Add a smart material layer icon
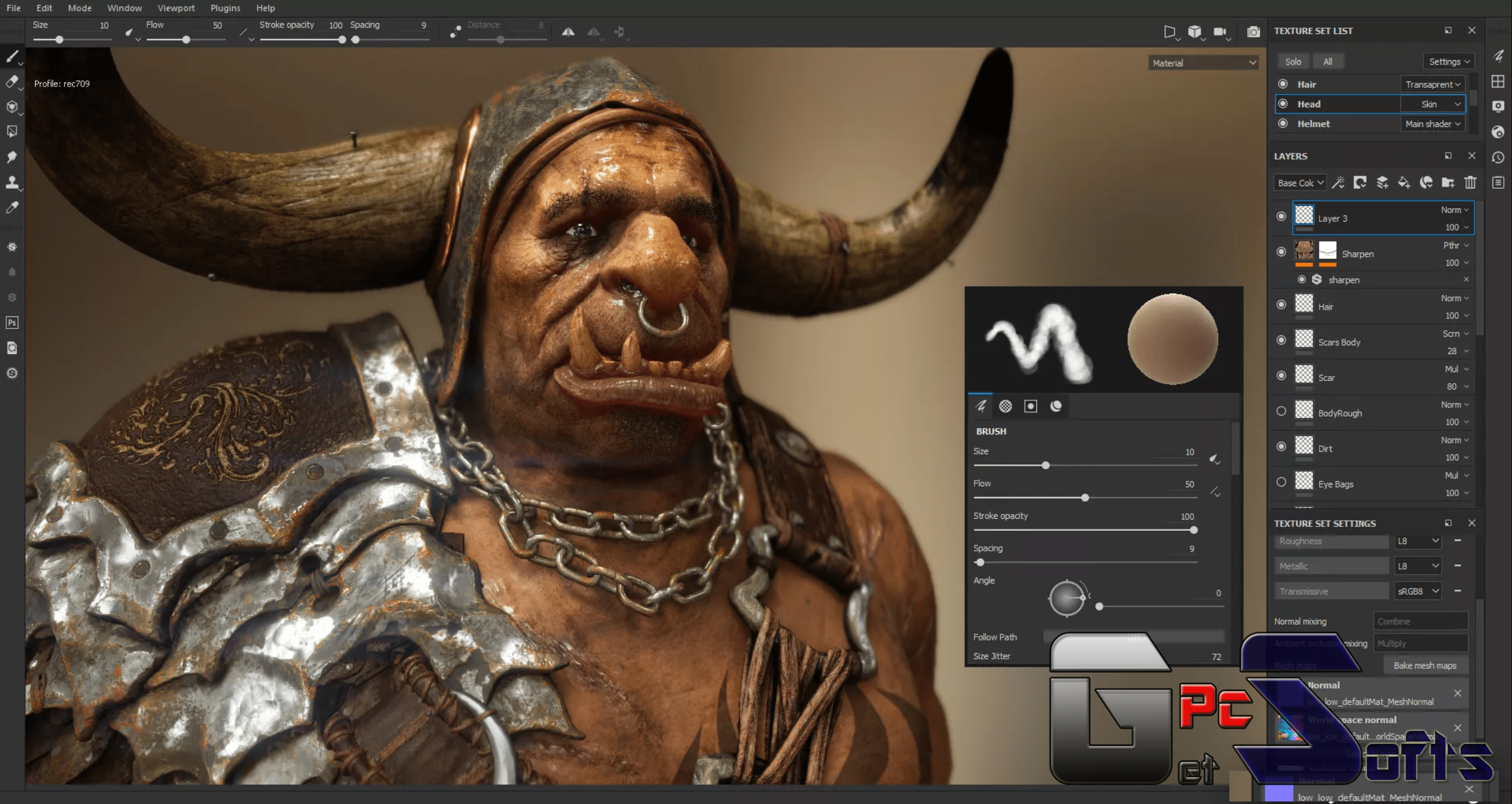 [x=1426, y=182]
